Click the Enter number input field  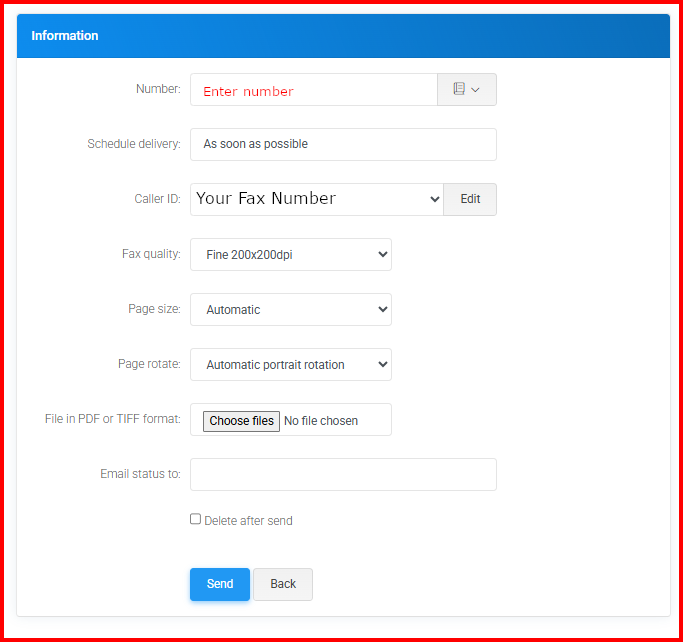313,90
